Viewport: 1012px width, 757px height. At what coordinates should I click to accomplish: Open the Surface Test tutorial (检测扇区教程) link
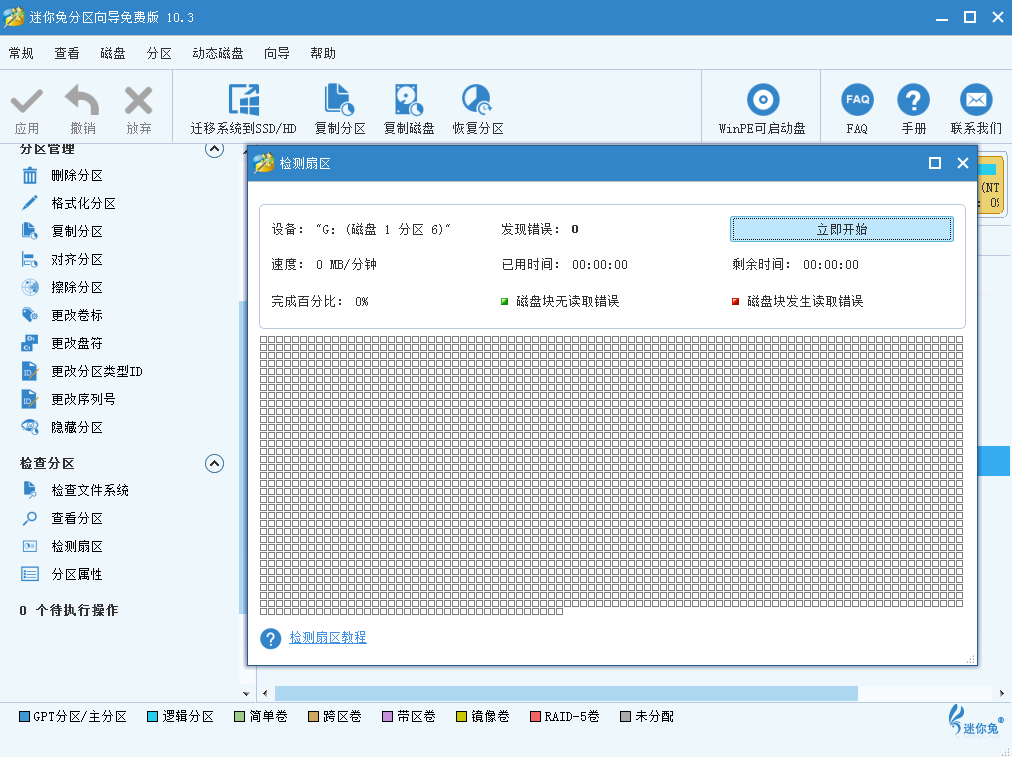[328, 638]
